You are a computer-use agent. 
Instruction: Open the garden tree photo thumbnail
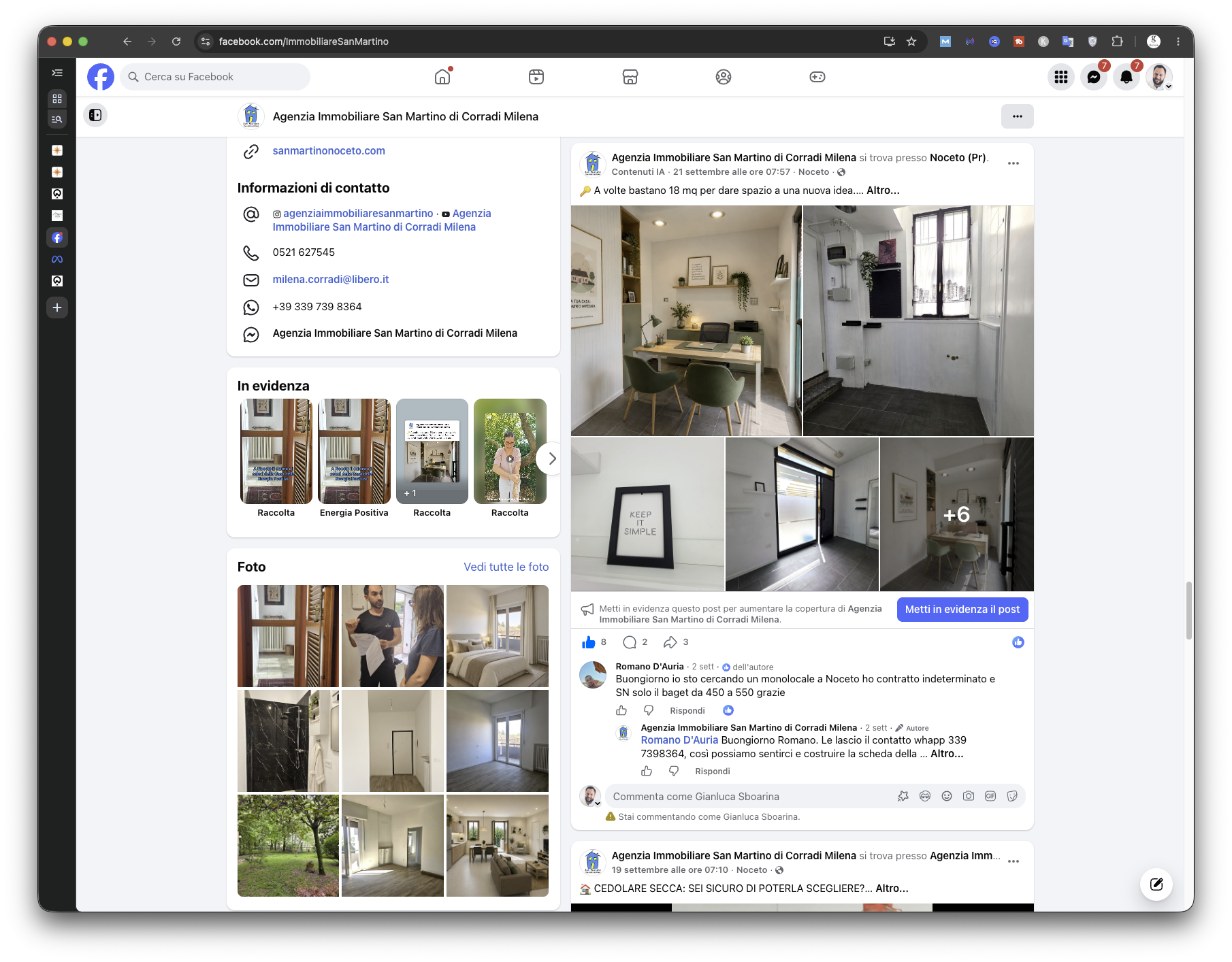point(288,846)
